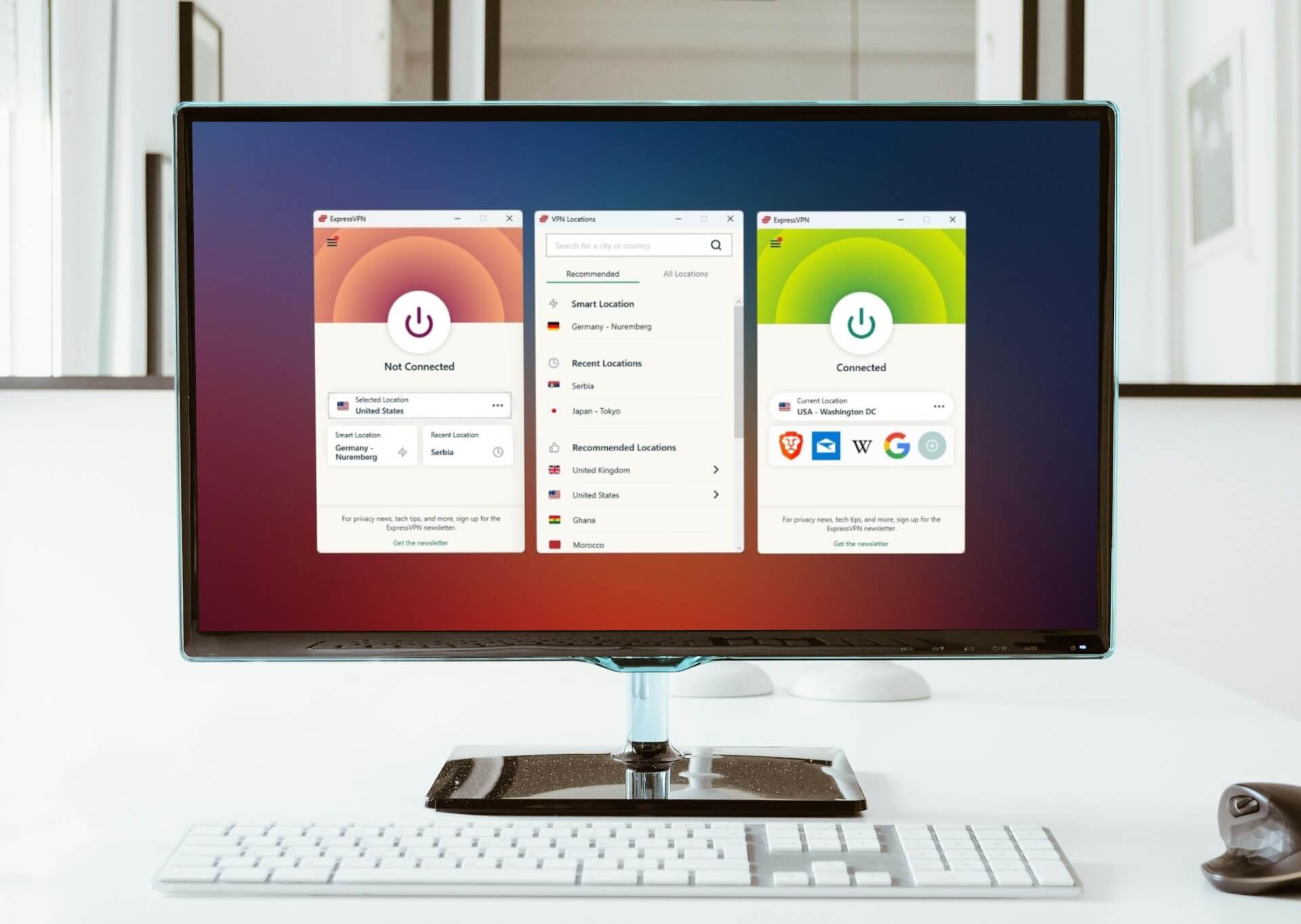Click Get the newsletter link

420,544
